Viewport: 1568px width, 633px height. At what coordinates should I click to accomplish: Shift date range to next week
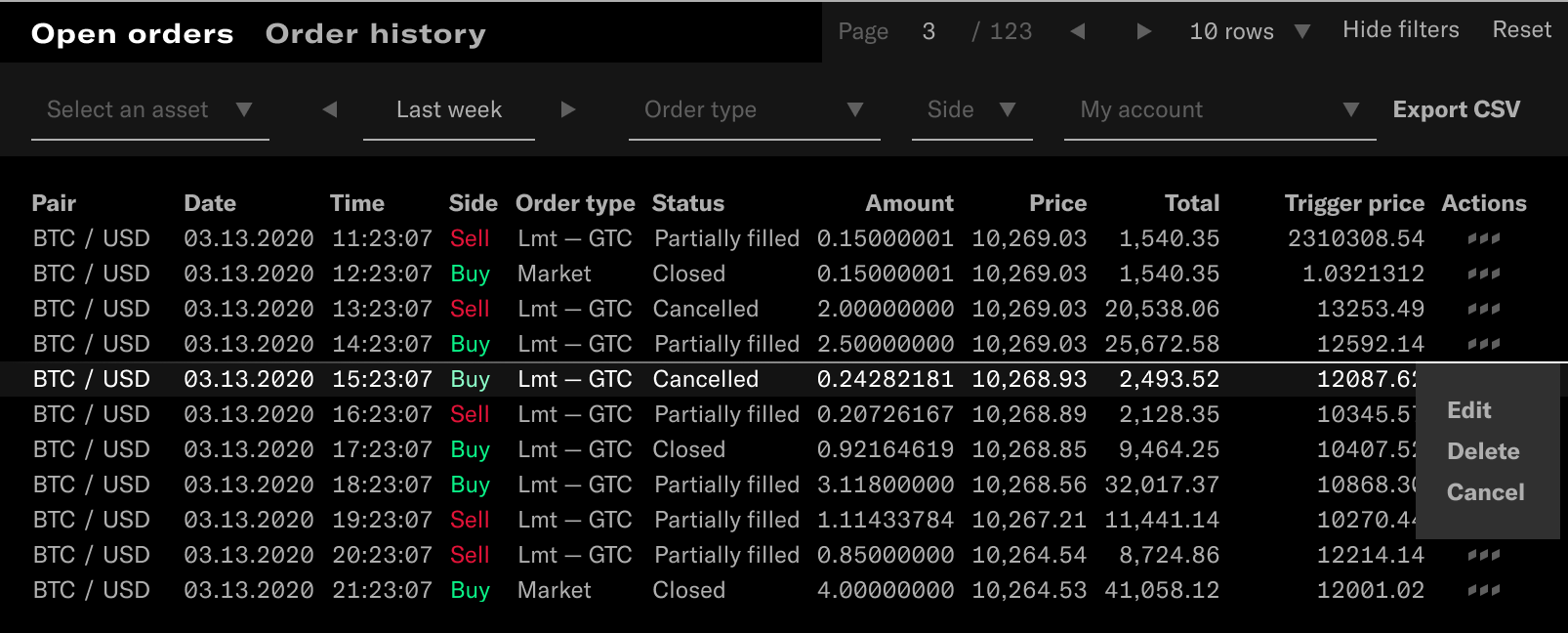(x=568, y=109)
